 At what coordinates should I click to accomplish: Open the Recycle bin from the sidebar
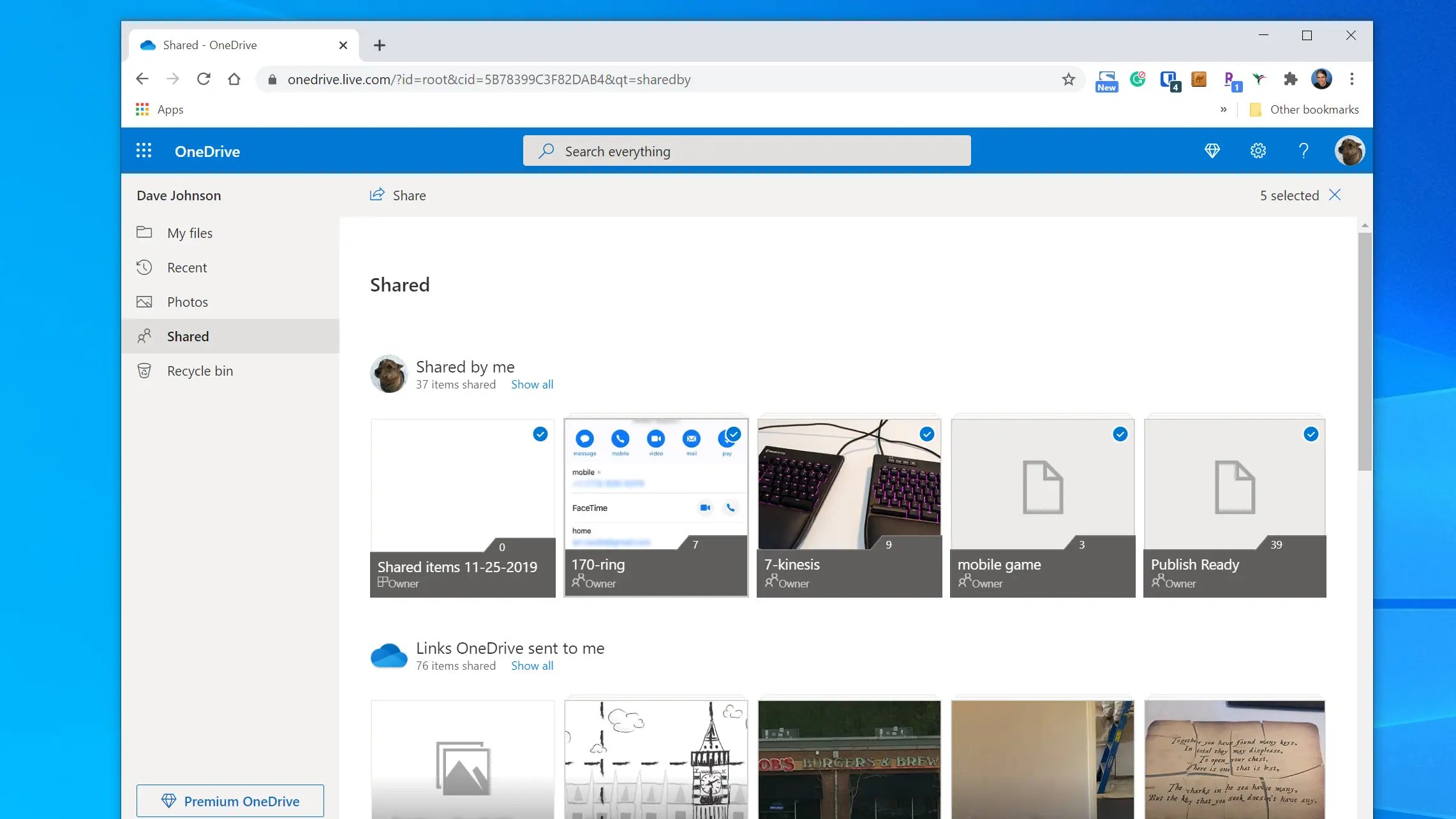(199, 370)
